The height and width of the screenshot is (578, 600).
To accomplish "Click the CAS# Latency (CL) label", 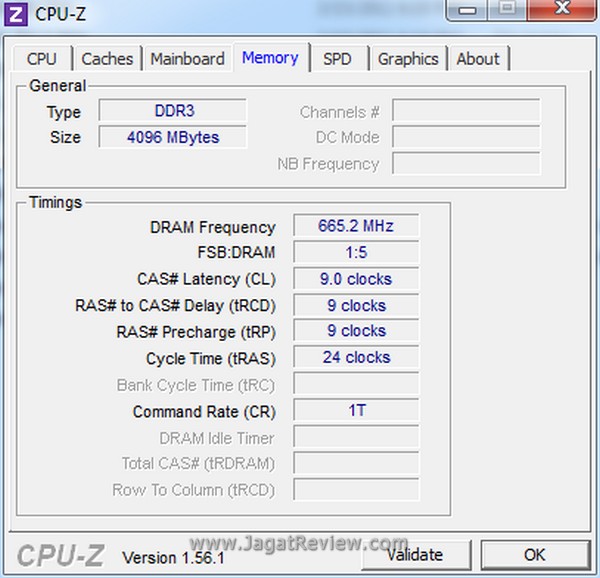I will point(206,279).
